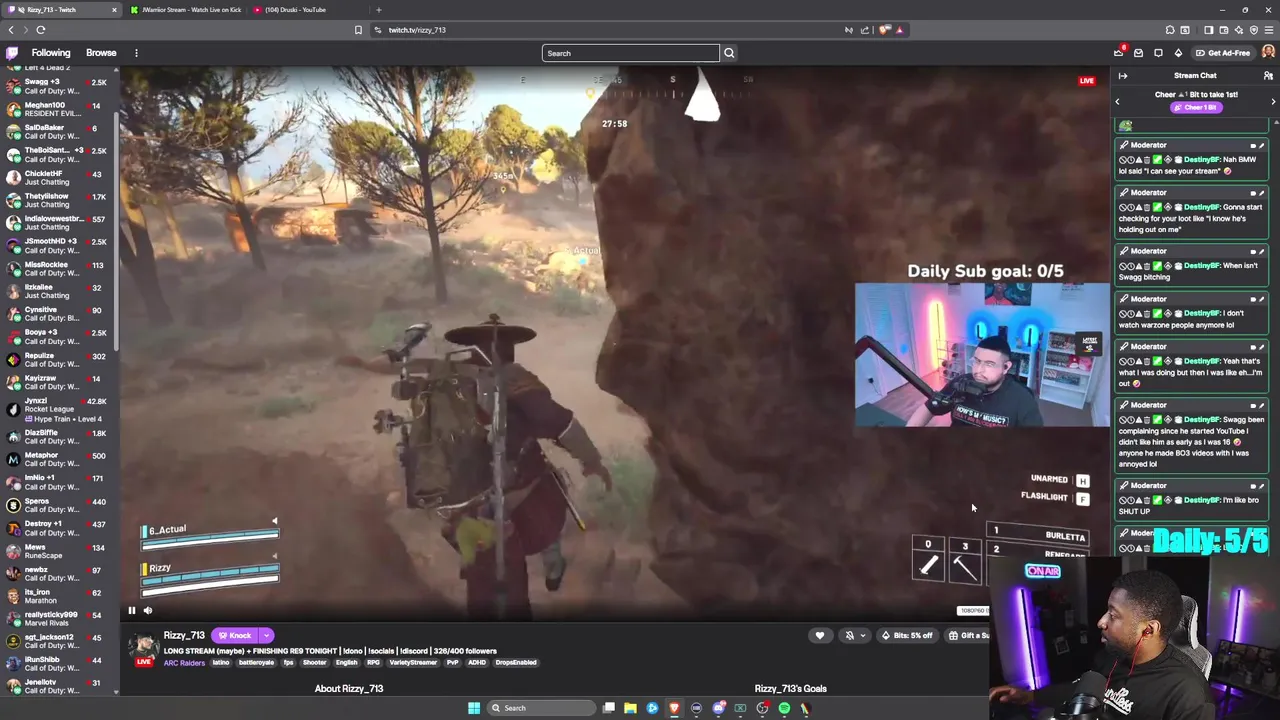Go back in the browser
Screen dimensions: 1280x720
(x=11, y=30)
